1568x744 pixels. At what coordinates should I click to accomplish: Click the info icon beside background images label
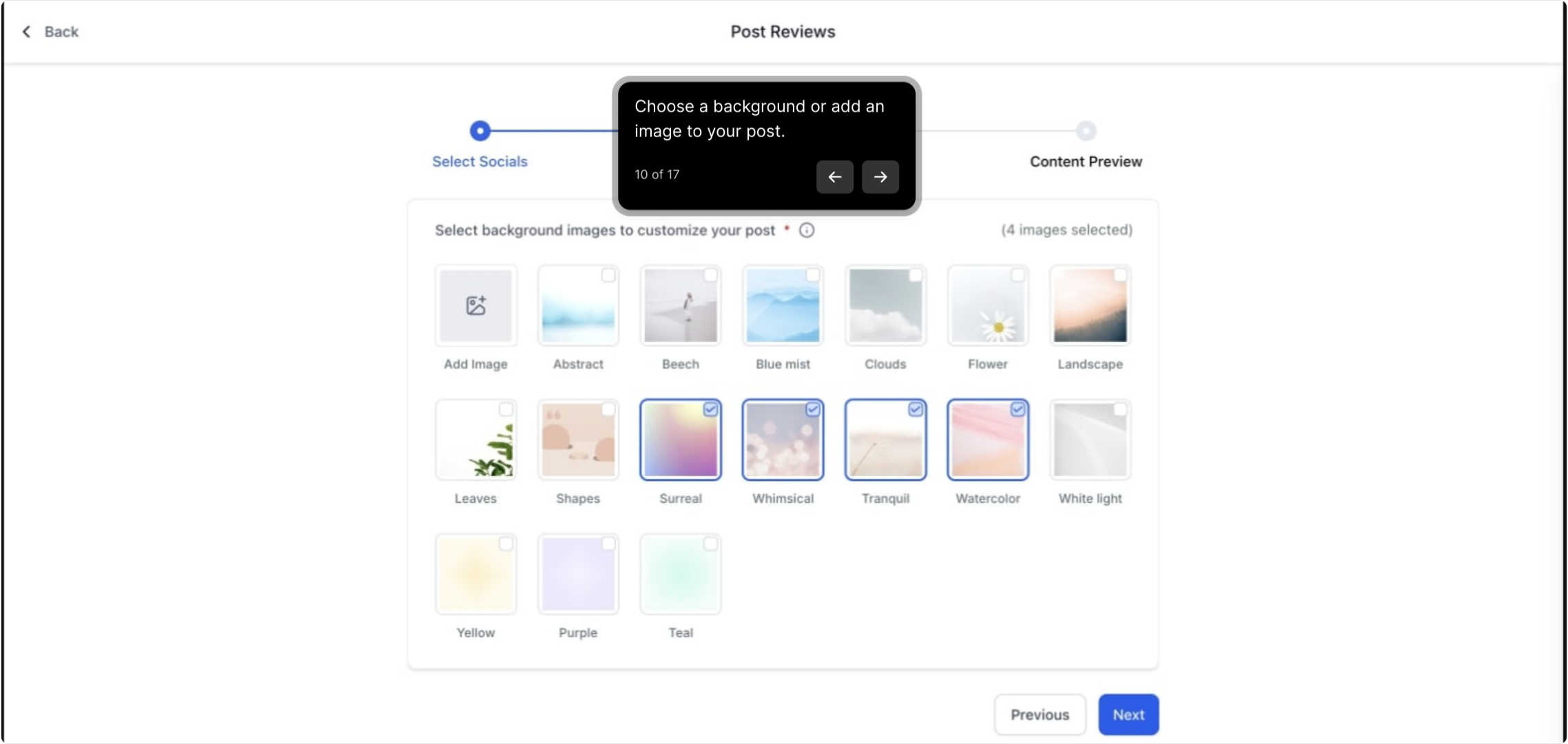[807, 230]
